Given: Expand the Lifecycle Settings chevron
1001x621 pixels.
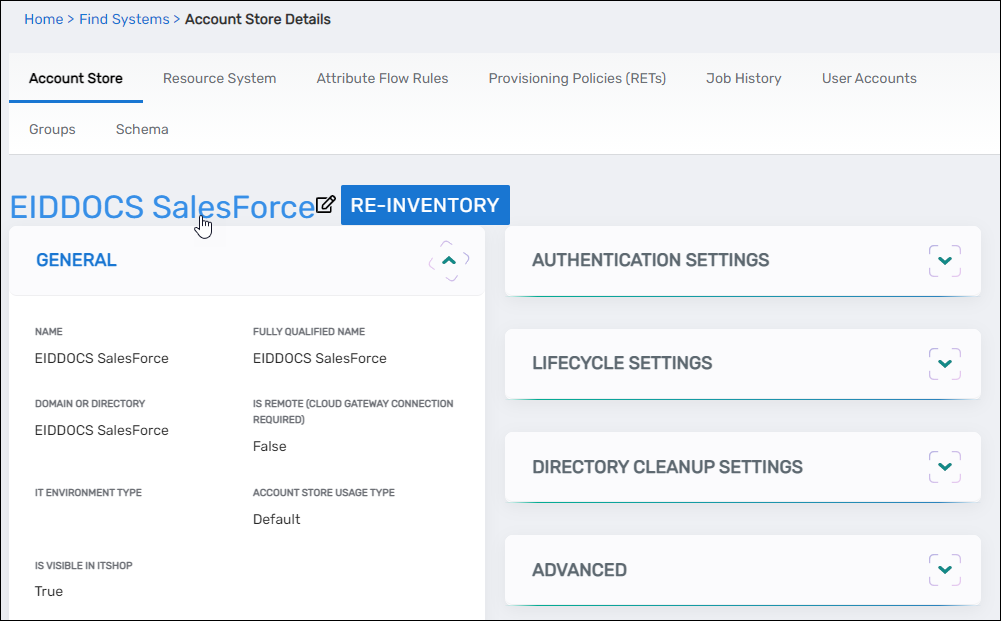Looking at the screenshot, I should 944,364.
